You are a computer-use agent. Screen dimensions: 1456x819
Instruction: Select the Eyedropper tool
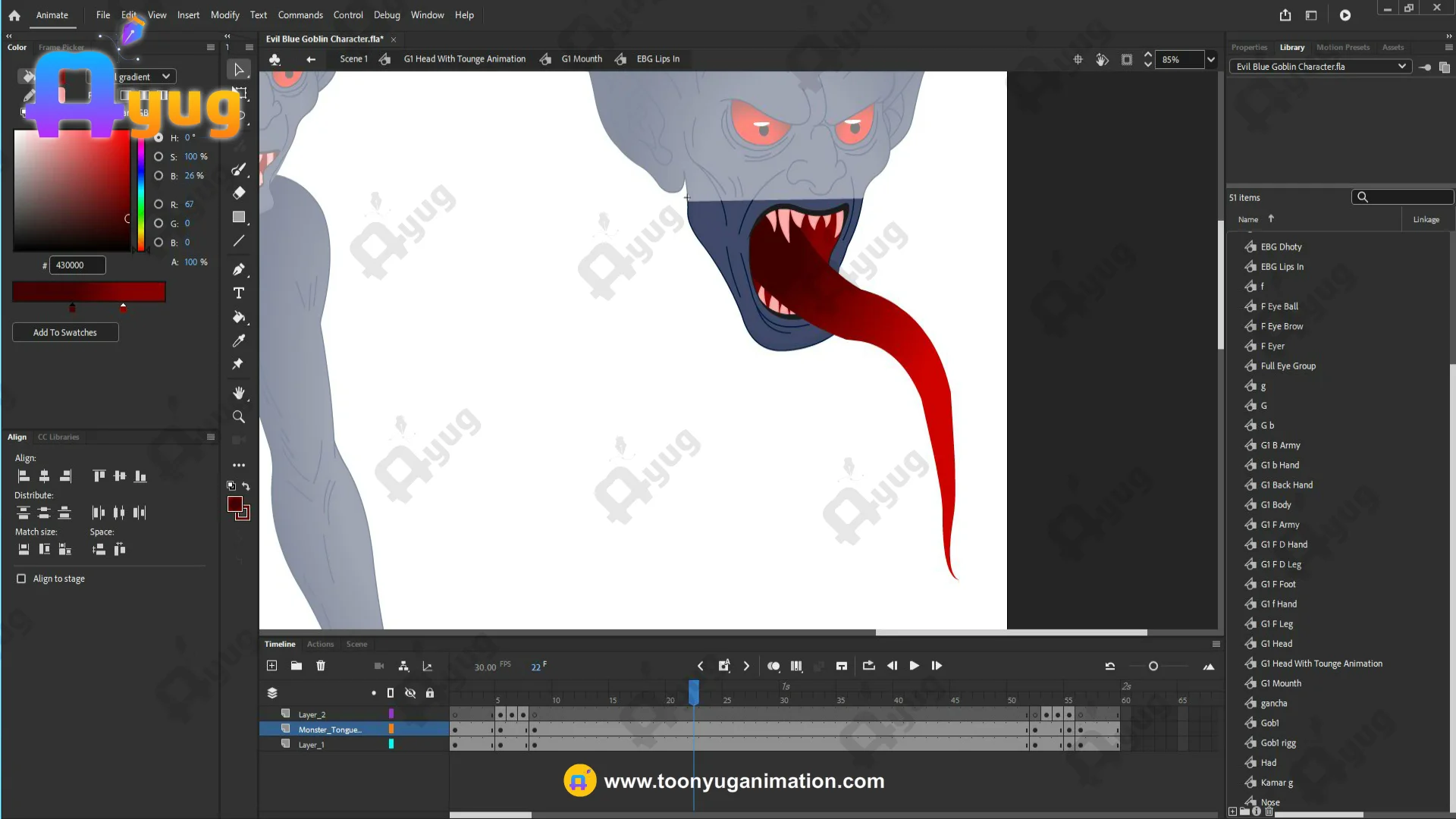coord(238,340)
